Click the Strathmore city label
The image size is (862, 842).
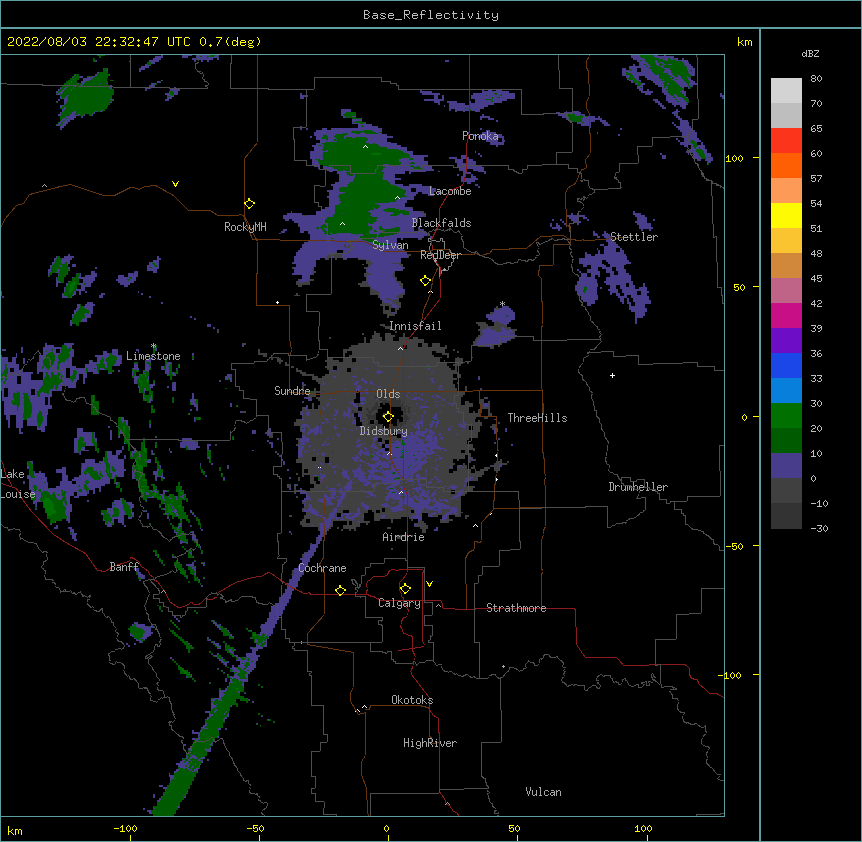pyautogui.click(x=516, y=608)
